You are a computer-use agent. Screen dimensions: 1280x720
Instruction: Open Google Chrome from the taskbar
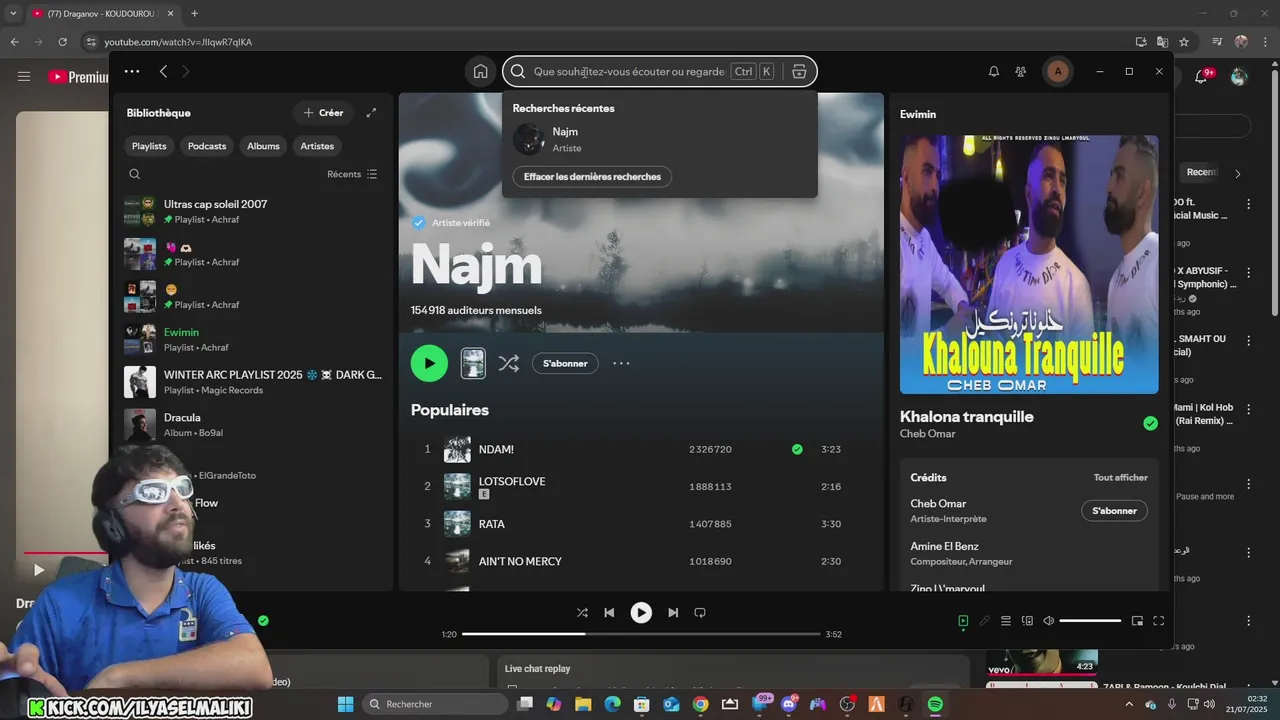point(700,704)
